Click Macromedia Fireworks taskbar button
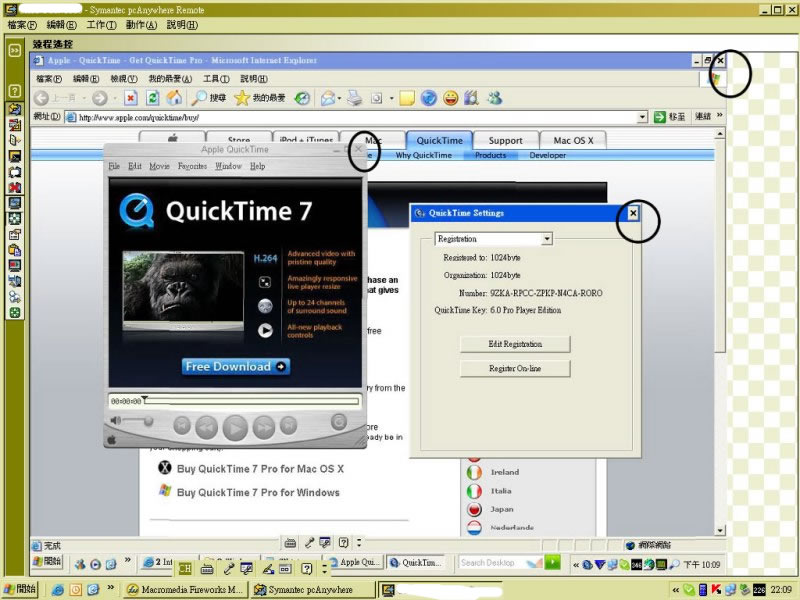800x600 pixels. tap(185, 590)
